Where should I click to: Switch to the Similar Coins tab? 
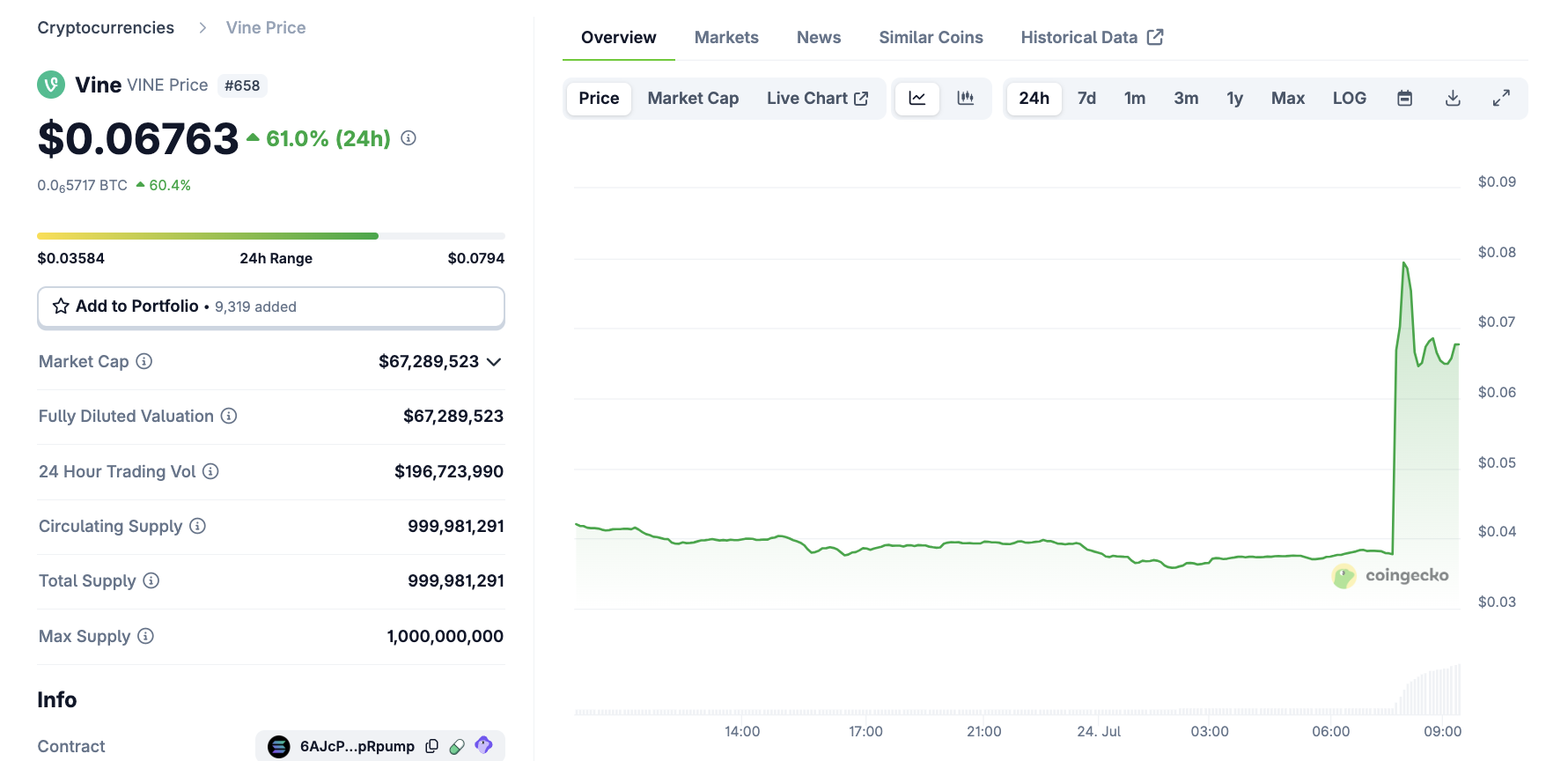[x=931, y=37]
